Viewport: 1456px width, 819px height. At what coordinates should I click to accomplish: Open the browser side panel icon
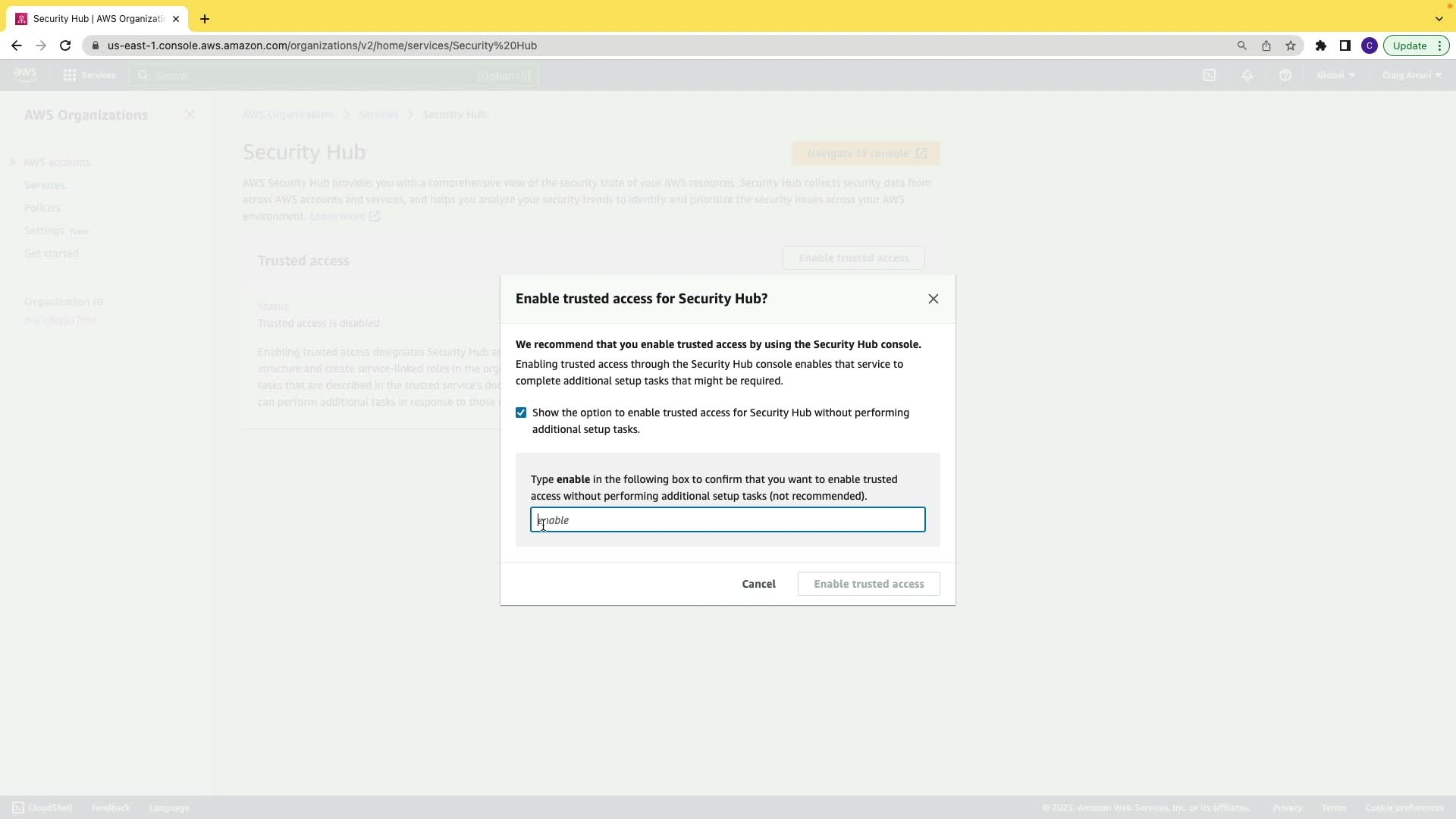[x=1345, y=45]
